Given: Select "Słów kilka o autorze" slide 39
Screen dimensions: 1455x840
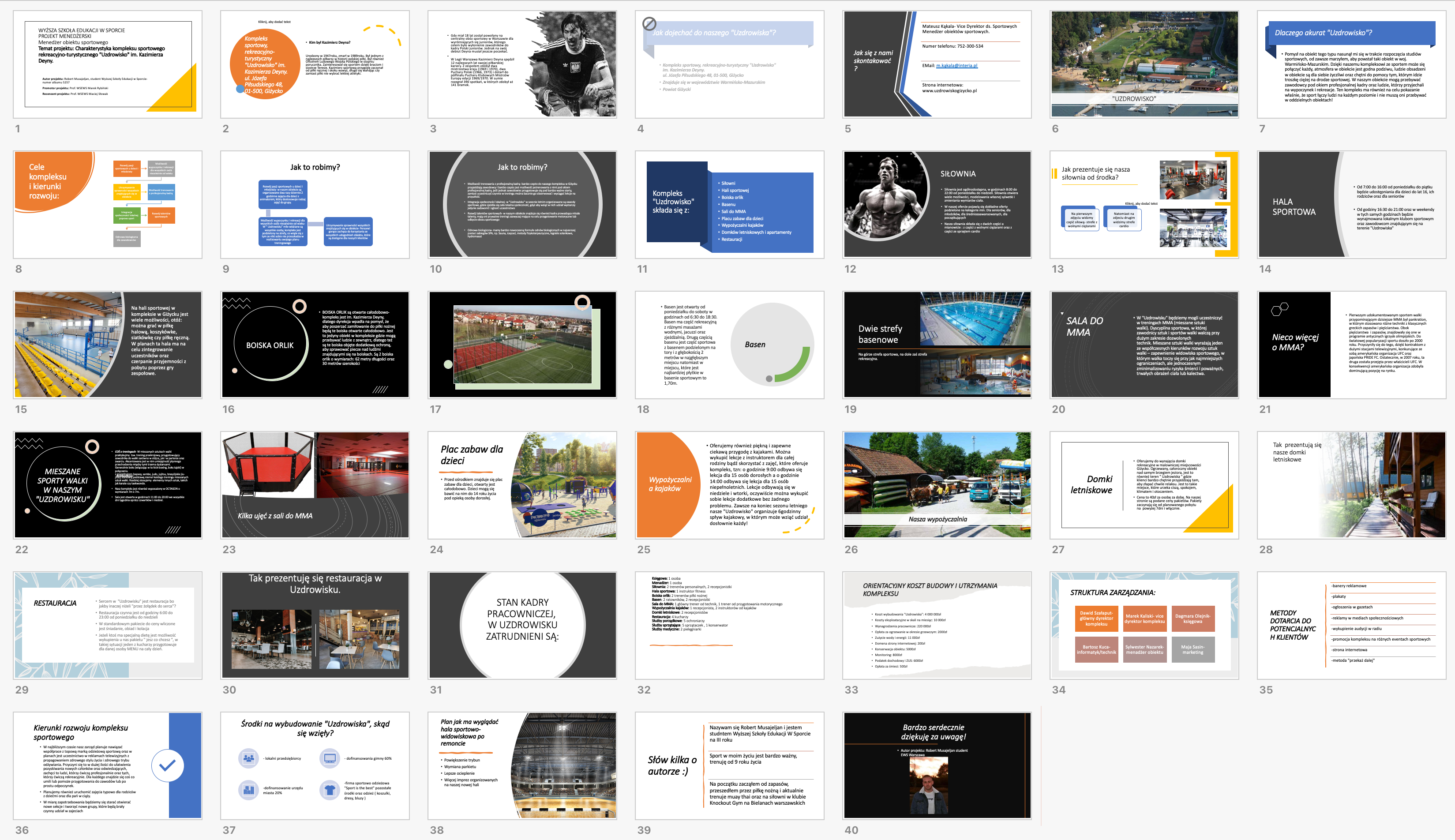Looking at the screenshot, I should point(729,765).
